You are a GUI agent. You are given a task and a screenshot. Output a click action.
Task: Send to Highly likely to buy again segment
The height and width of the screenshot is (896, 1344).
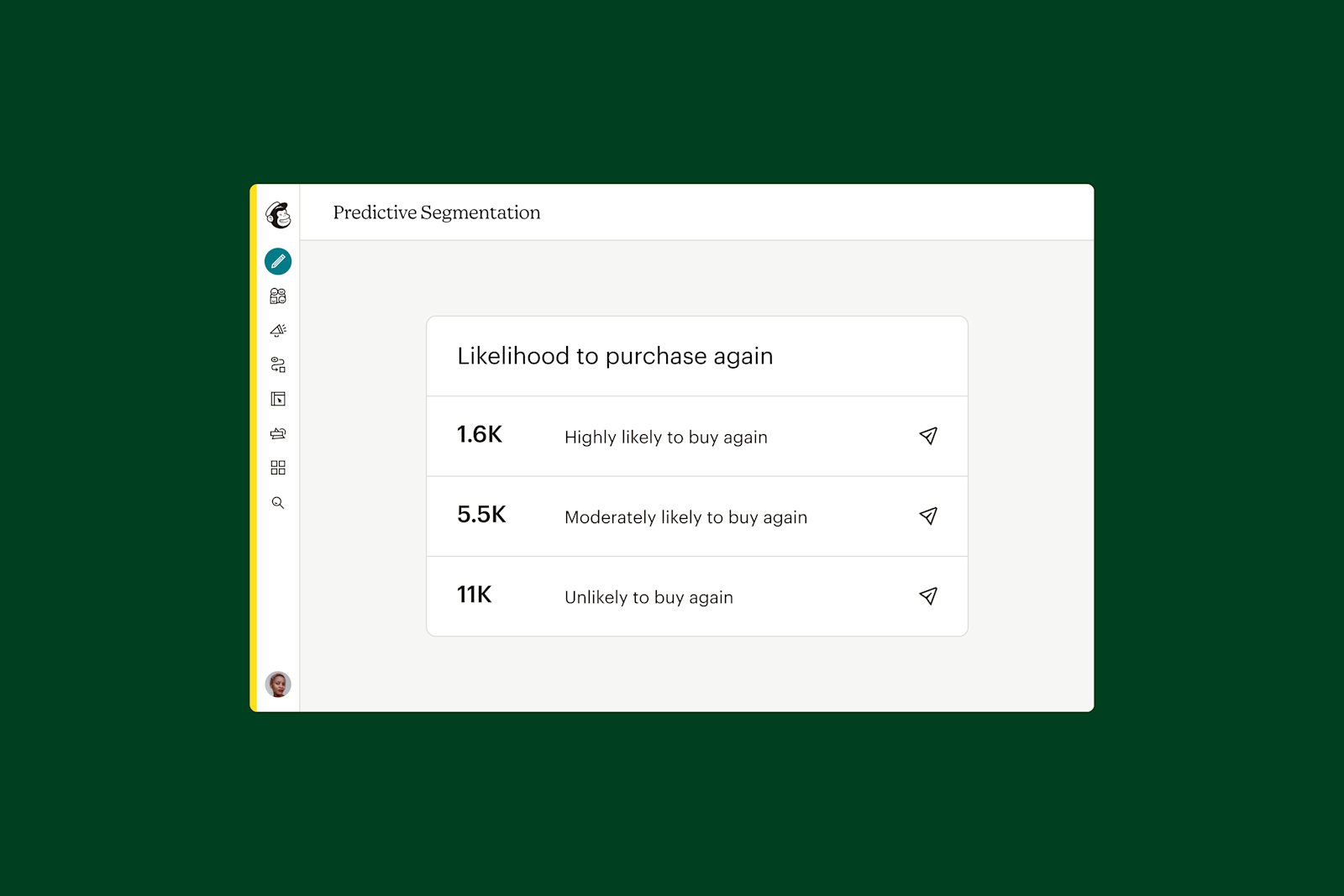tap(927, 436)
